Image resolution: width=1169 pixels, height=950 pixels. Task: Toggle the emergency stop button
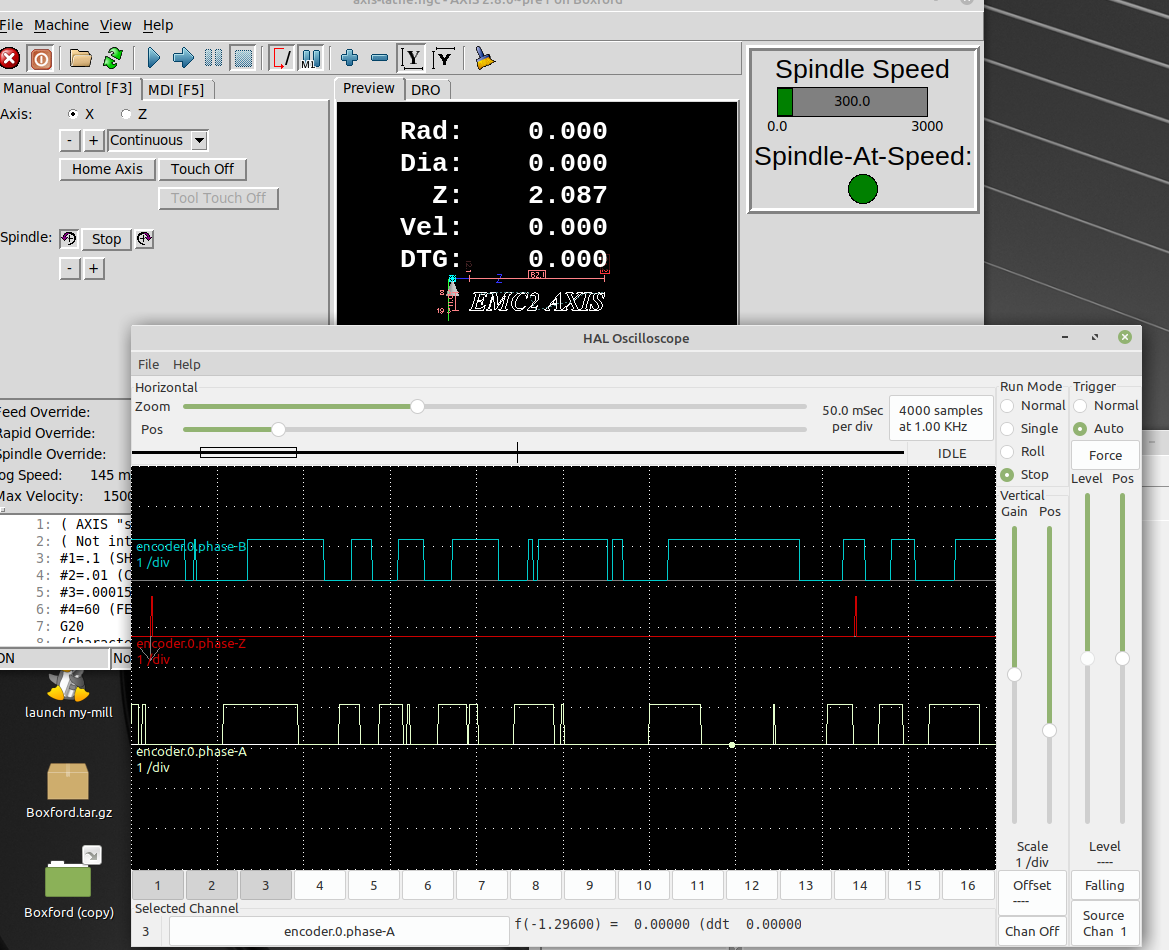pos(9,58)
